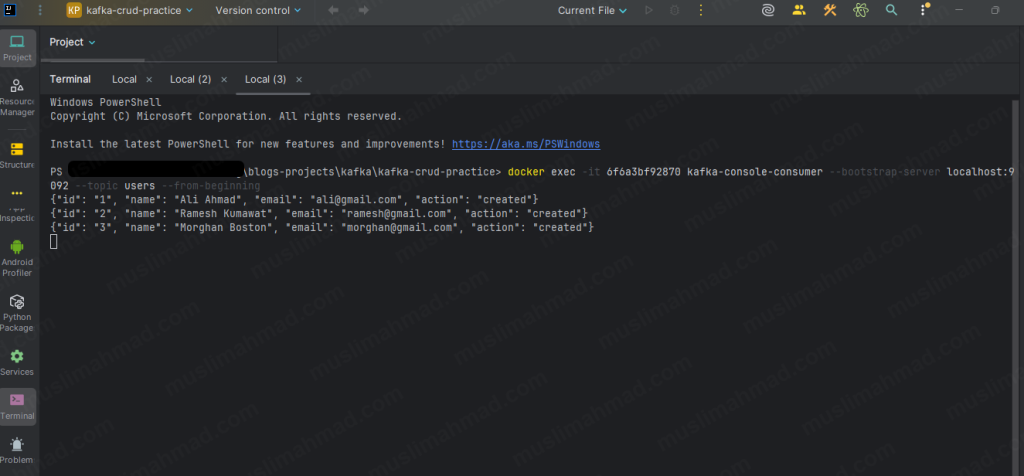The width and height of the screenshot is (1024, 476).
Task: Click the terminal vertical scrollbar
Action: [1015, 287]
